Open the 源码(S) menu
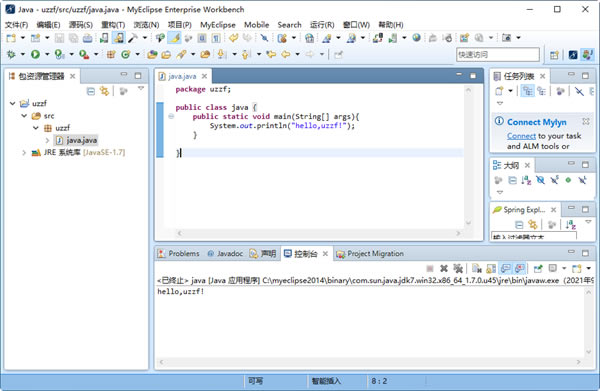Viewport: 600px width, 391px height. [81, 25]
